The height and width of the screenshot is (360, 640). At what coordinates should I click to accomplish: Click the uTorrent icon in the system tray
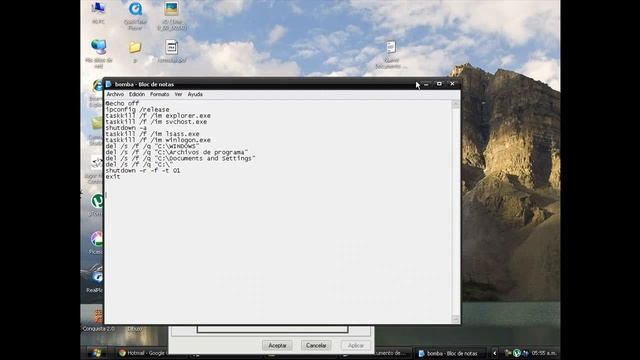click(517, 353)
